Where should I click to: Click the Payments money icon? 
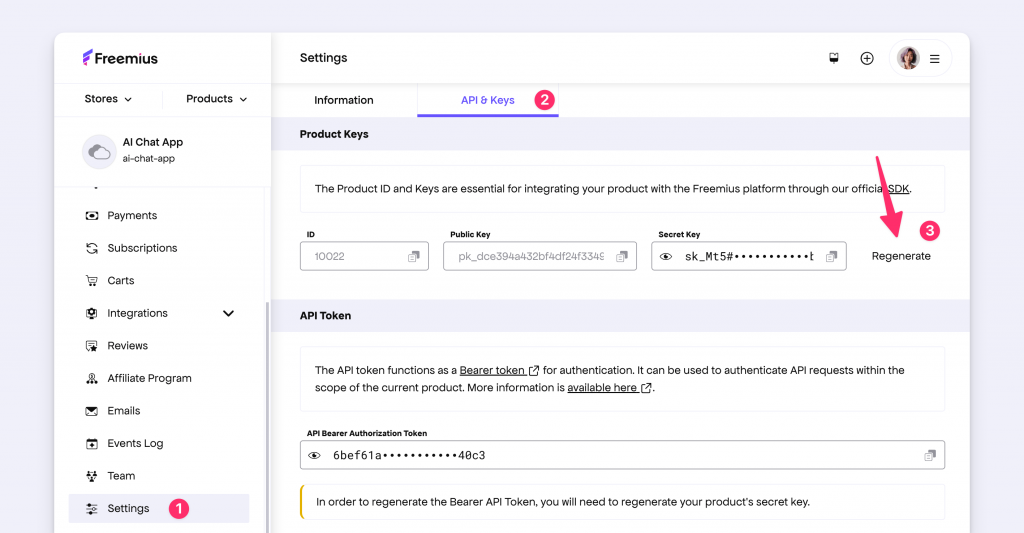click(x=92, y=216)
